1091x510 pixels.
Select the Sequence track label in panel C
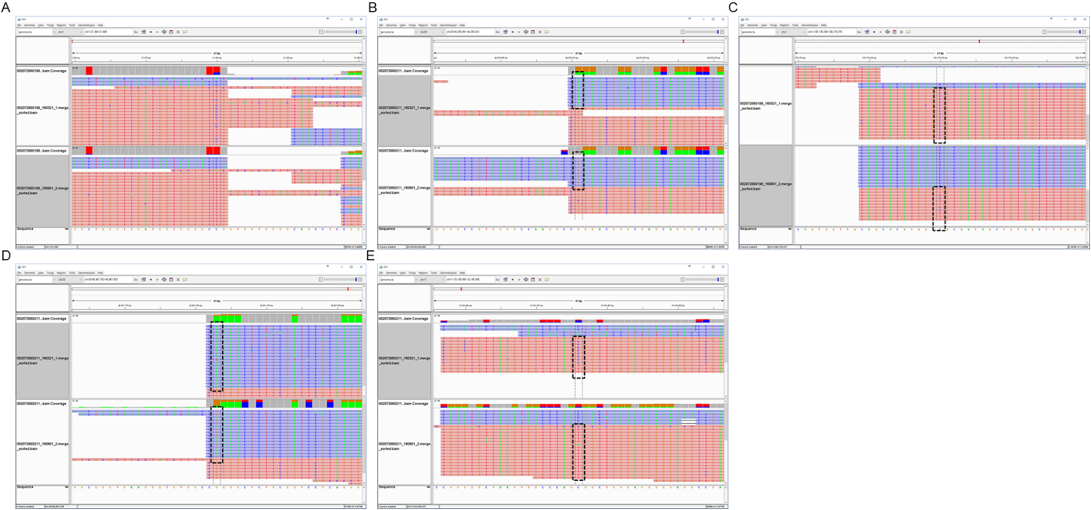tap(750, 229)
